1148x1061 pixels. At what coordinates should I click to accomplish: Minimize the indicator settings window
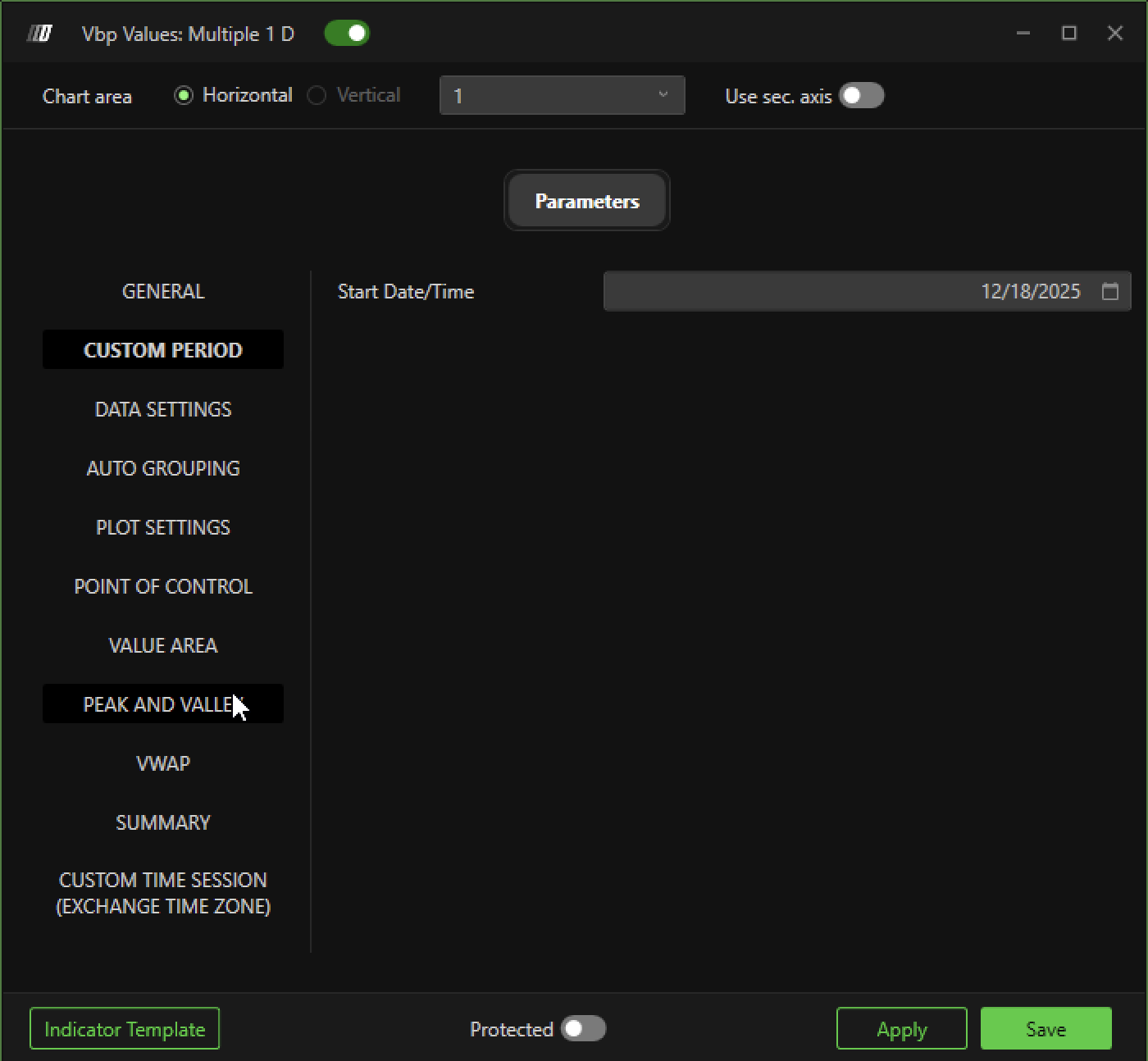point(1023,34)
